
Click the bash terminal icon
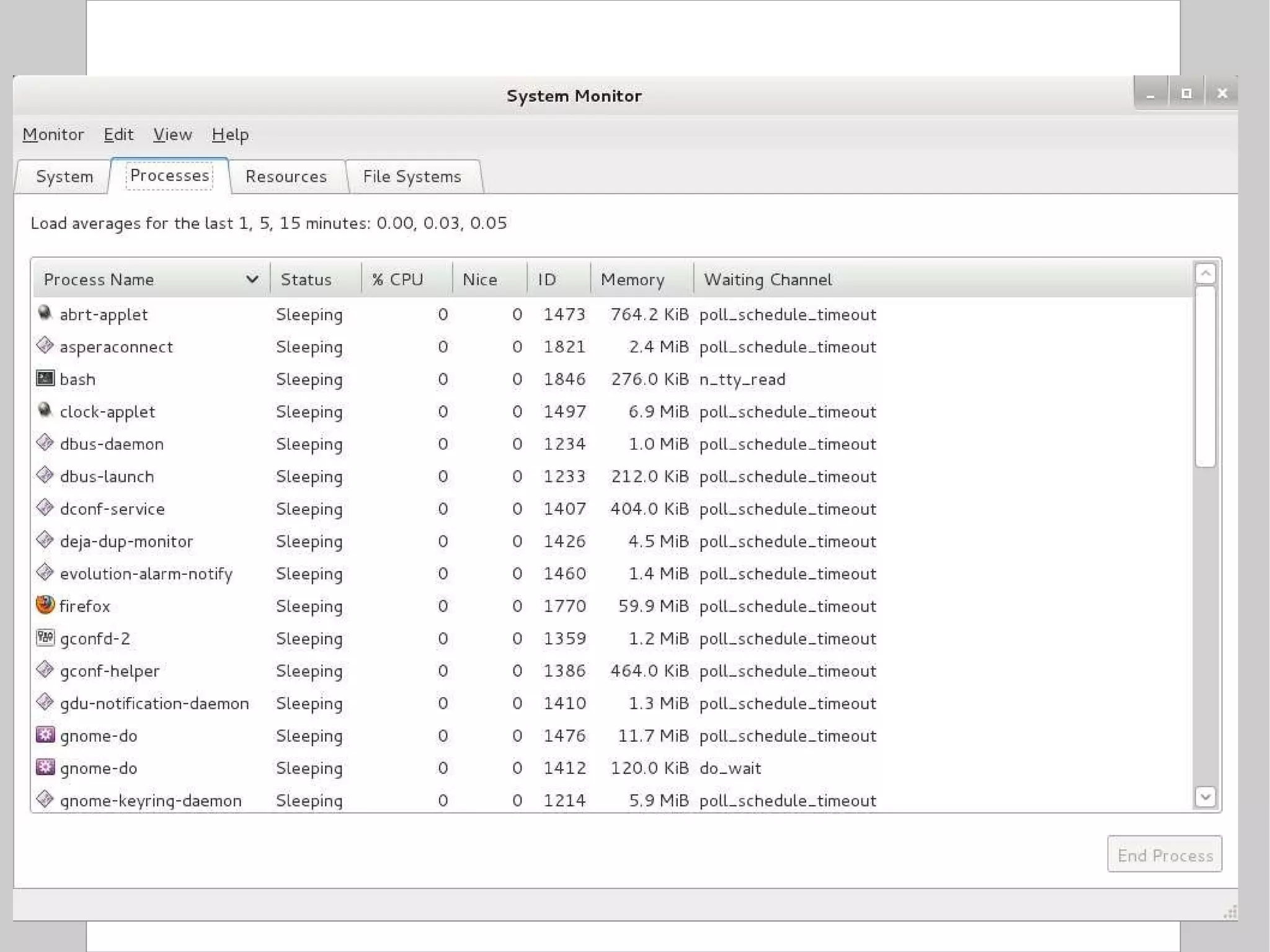point(45,378)
